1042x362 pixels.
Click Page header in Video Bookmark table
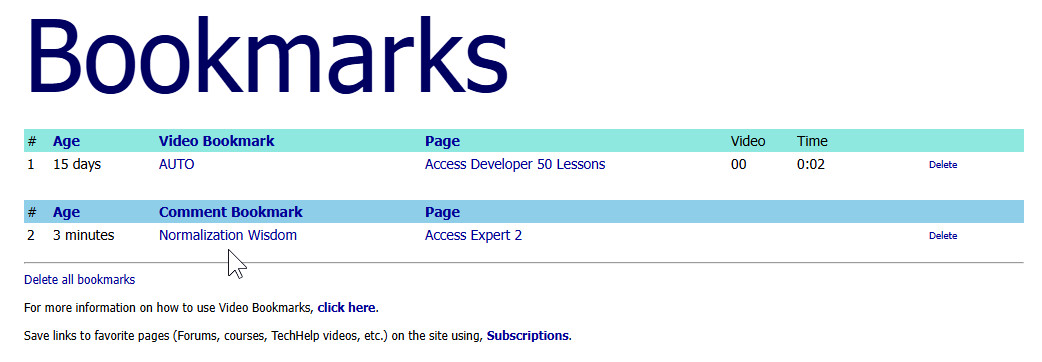click(443, 141)
